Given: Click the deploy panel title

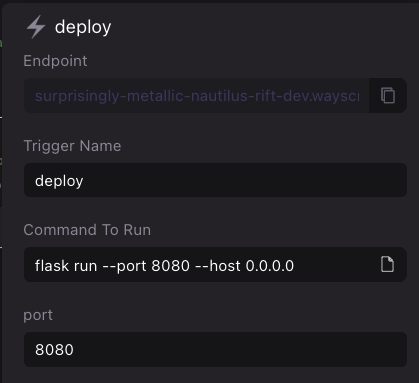Looking at the screenshot, I should tap(83, 27).
